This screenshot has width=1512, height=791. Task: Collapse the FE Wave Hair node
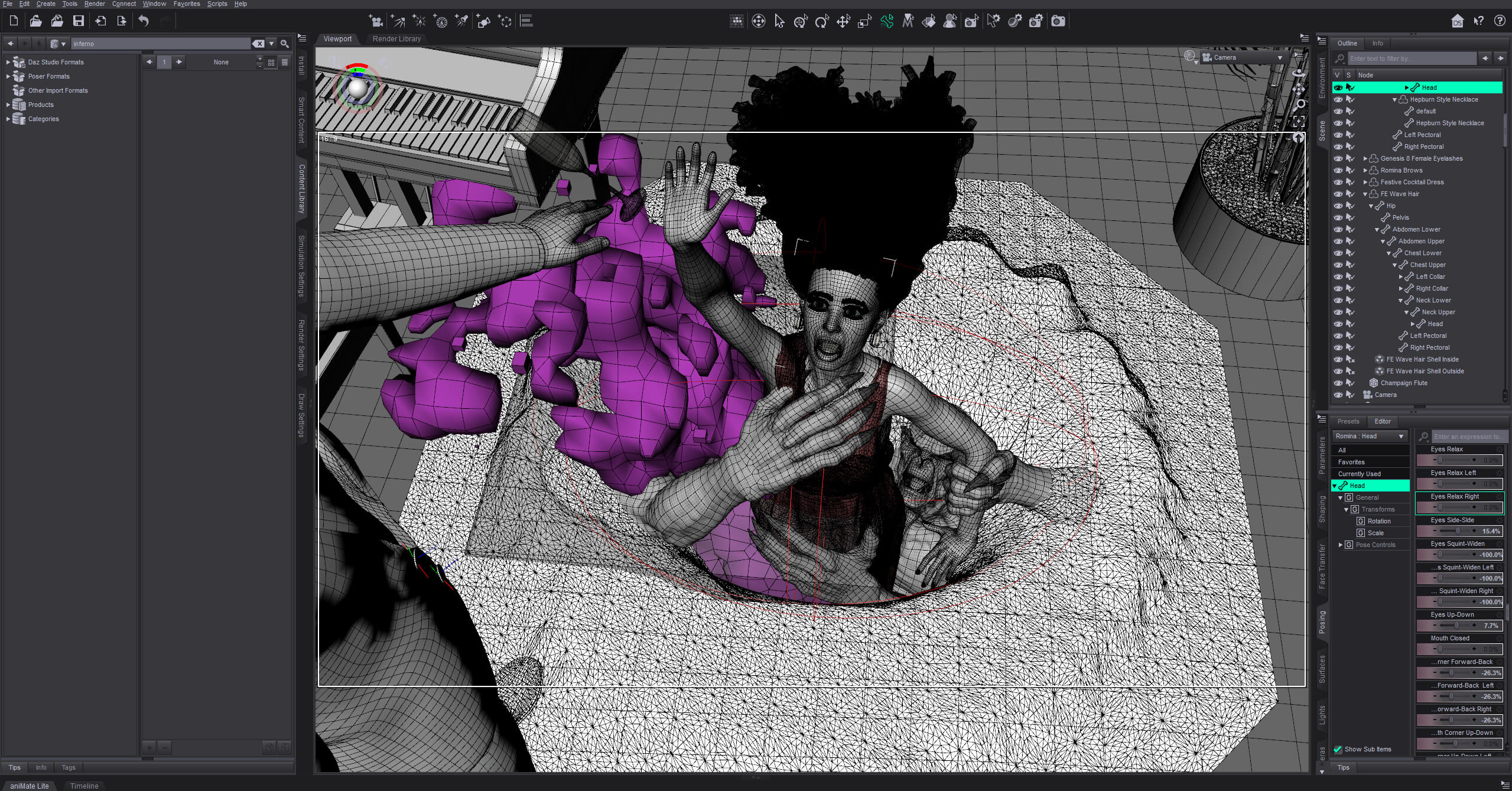1365,194
